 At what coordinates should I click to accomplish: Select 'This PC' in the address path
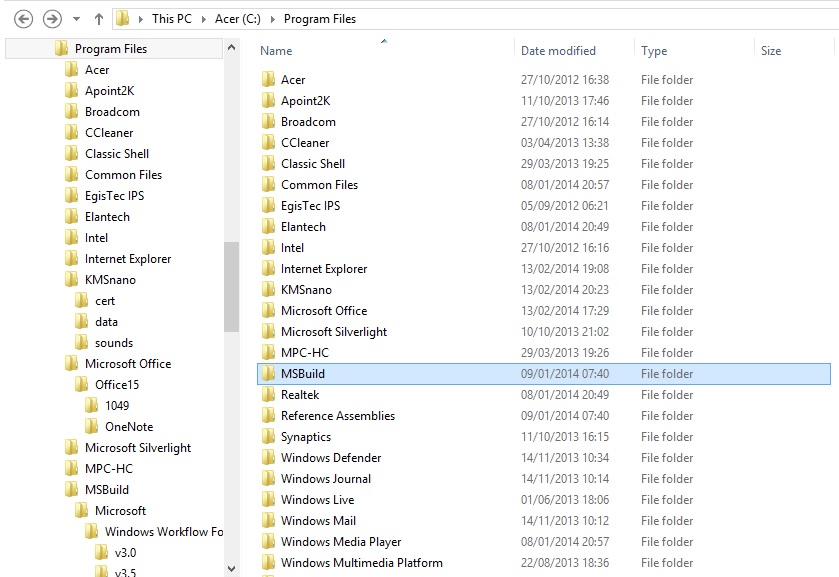coord(171,19)
